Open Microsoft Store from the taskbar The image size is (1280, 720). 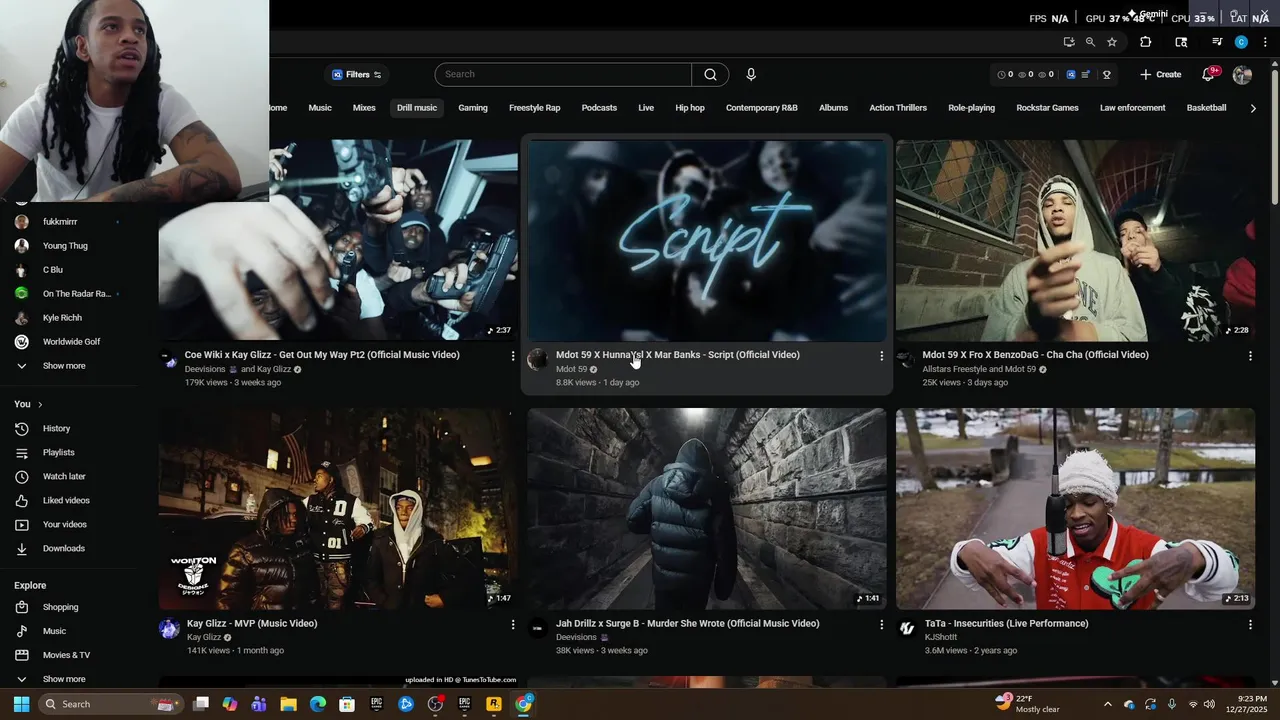[347, 704]
